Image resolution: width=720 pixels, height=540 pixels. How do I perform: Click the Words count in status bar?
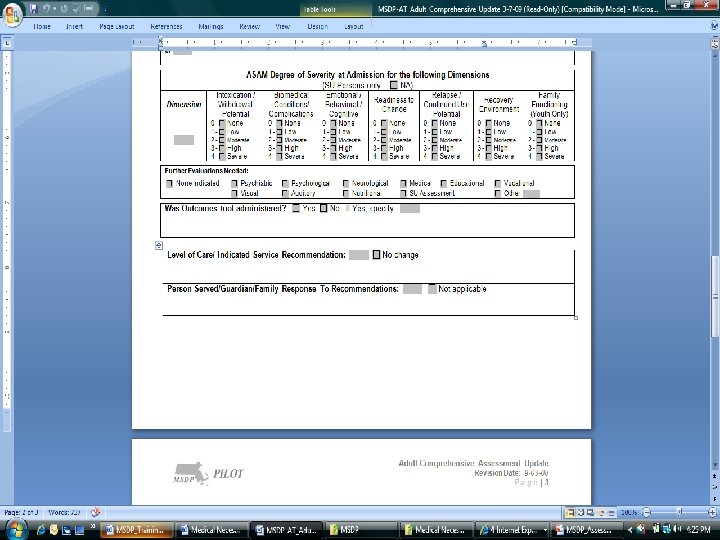click(64, 512)
